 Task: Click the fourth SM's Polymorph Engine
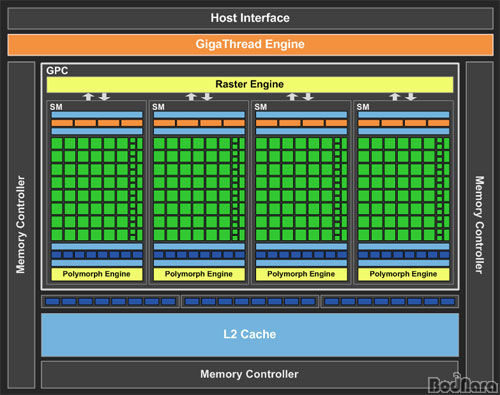(404, 274)
